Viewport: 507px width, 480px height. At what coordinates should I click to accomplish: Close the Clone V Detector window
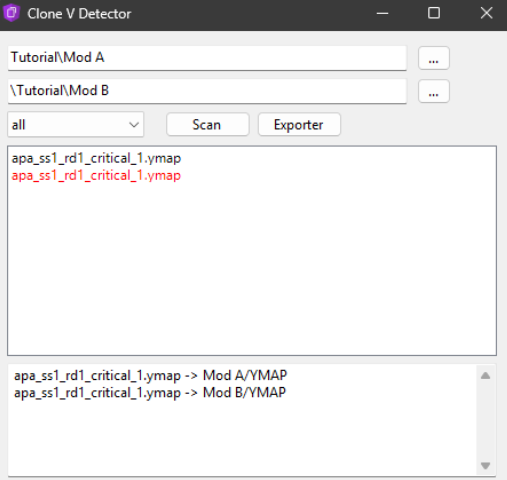coord(486,14)
